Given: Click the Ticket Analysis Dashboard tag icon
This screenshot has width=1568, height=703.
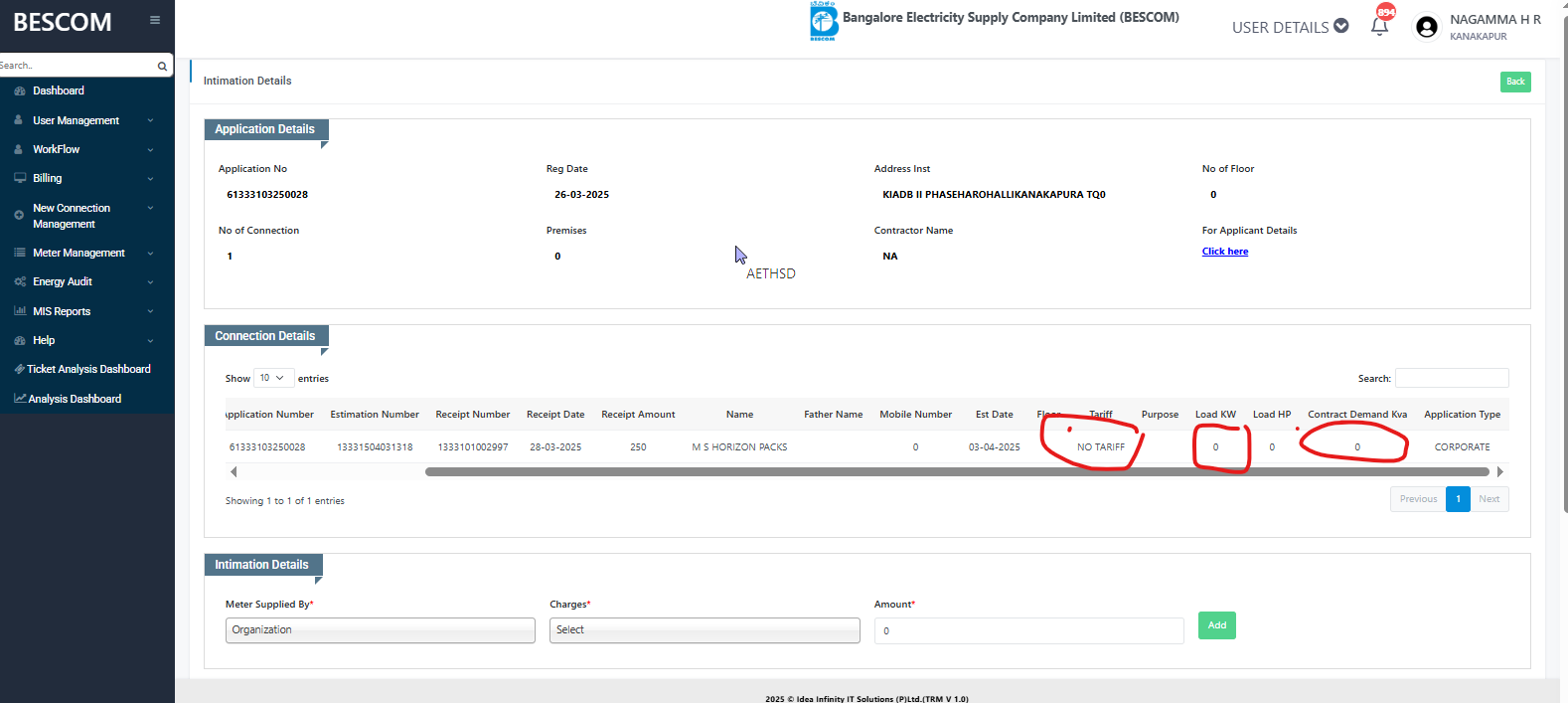Looking at the screenshot, I should tap(20, 369).
